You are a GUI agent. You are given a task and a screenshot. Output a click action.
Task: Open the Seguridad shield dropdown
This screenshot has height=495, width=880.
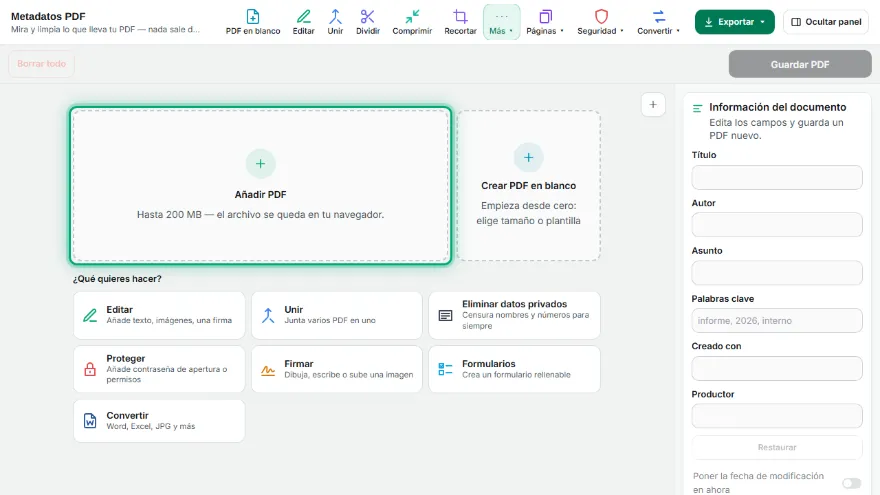pos(601,22)
